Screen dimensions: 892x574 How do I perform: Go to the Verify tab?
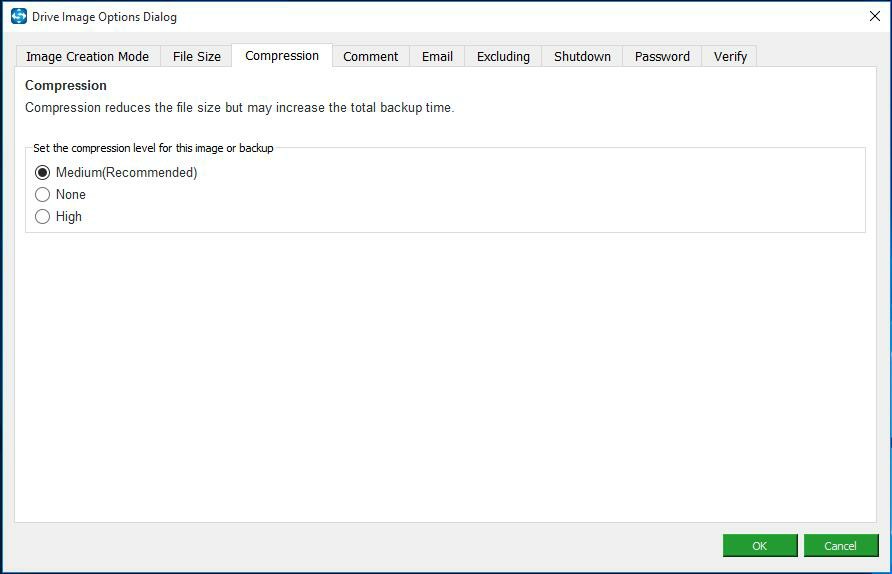pyautogui.click(x=730, y=56)
